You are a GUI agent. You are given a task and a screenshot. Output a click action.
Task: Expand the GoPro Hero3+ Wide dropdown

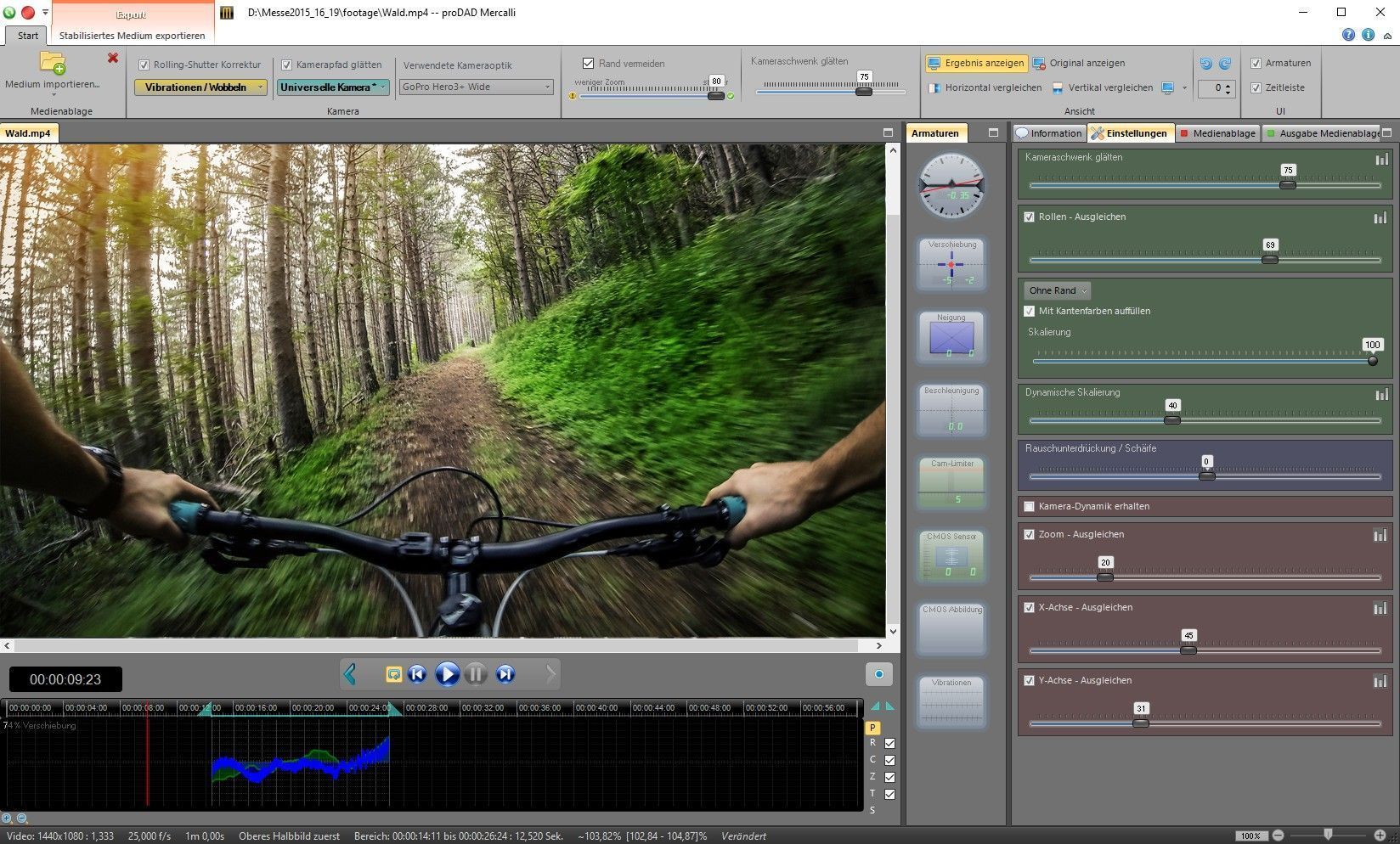pyautogui.click(x=477, y=87)
